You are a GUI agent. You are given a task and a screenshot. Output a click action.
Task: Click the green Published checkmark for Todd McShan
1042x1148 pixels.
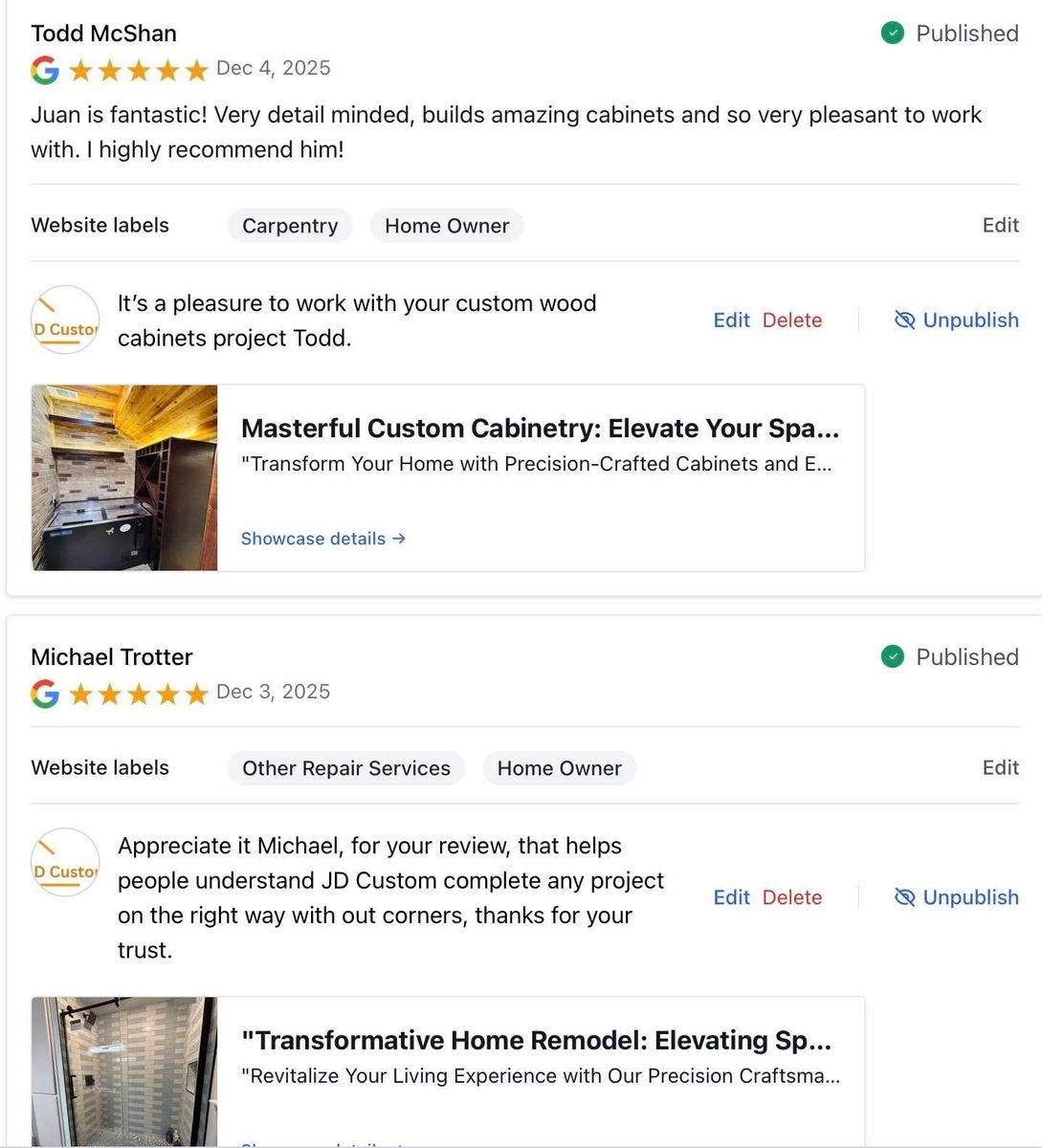tap(892, 33)
